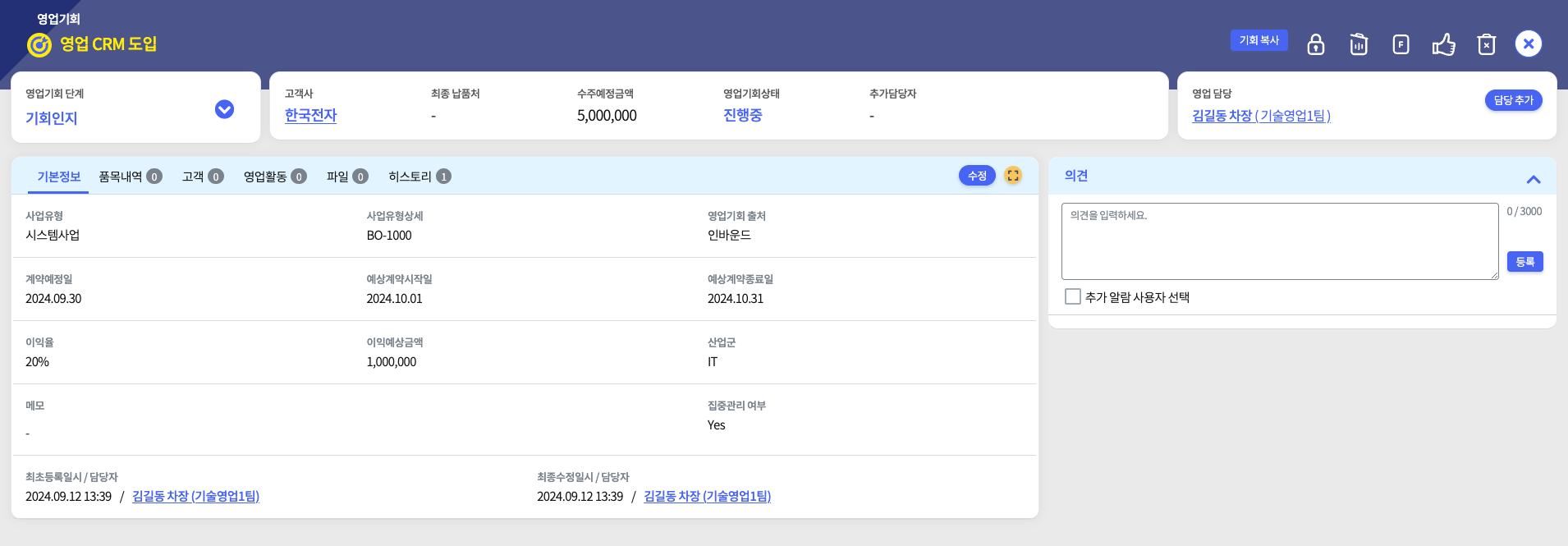Open the 영업기회 단계 dropdown arrow
1568x546 pixels.
click(x=224, y=109)
